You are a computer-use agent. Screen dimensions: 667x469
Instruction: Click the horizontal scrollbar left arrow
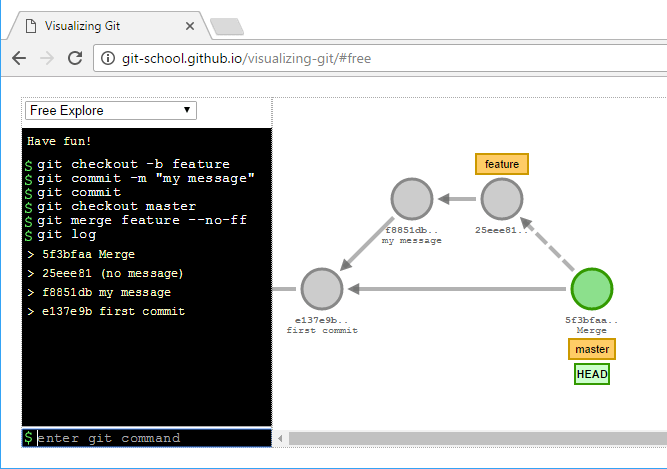[280, 438]
